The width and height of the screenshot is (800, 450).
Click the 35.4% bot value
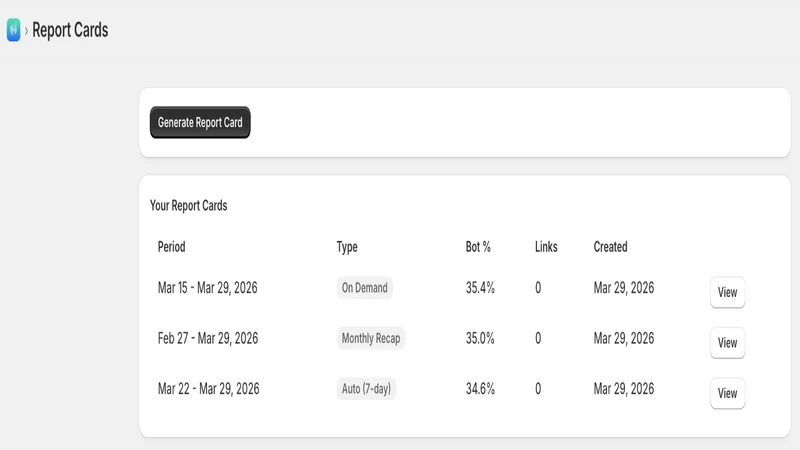tap(480, 288)
